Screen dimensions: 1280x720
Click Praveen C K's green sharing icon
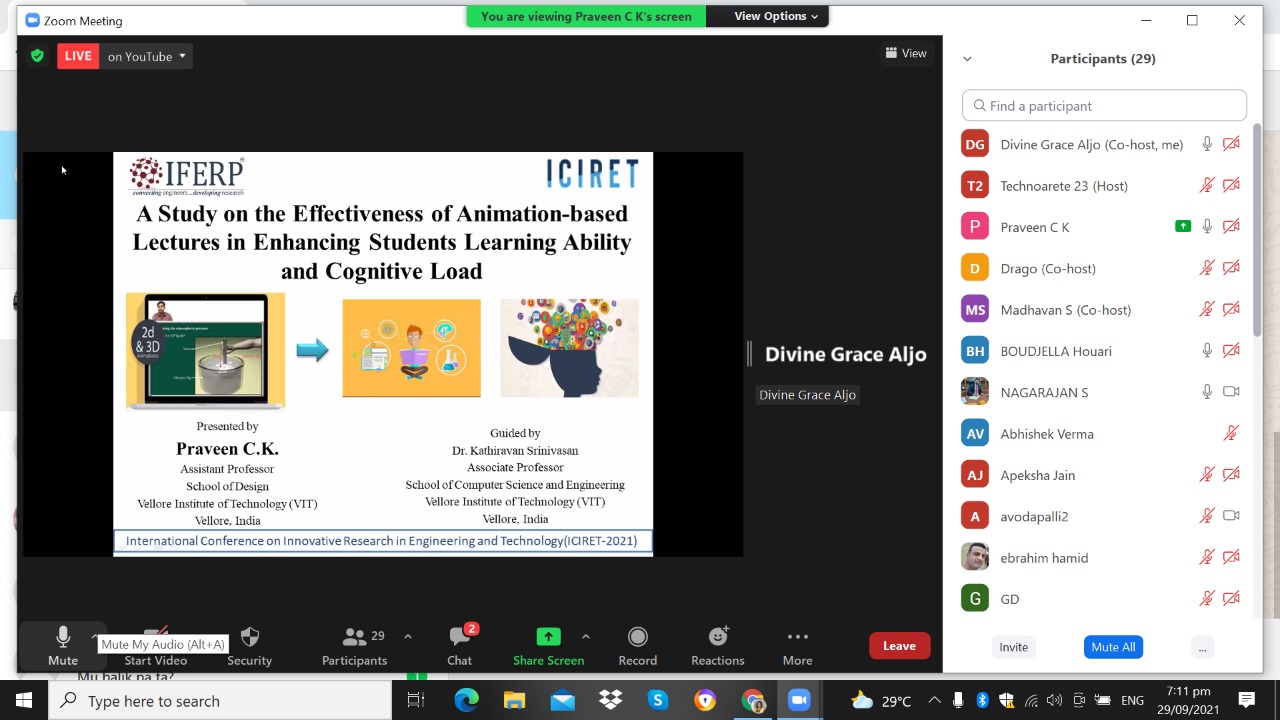click(x=1183, y=227)
